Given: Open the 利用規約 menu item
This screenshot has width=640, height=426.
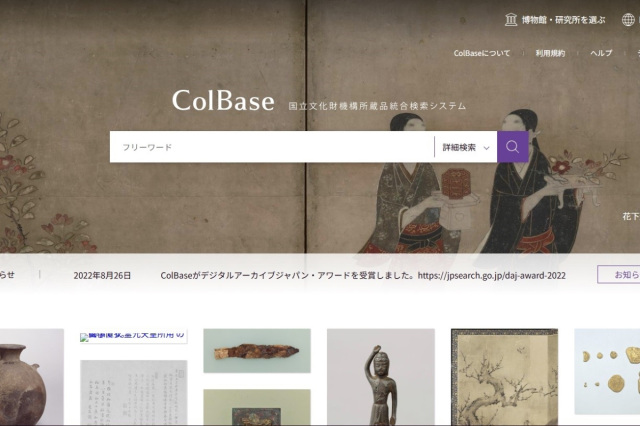Looking at the screenshot, I should [550, 53].
